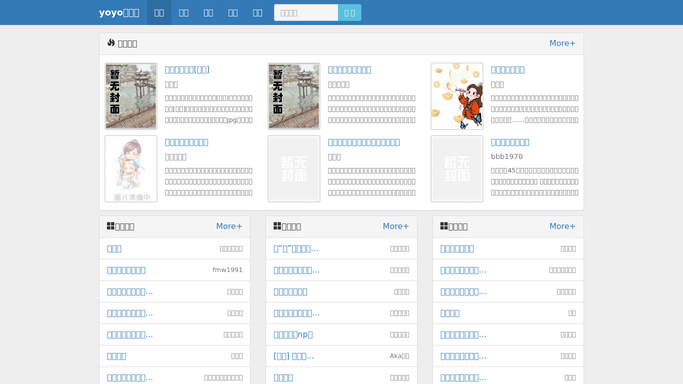Open the middle list entry ending in np
The width and height of the screenshot is (683, 384).
(x=293, y=335)
